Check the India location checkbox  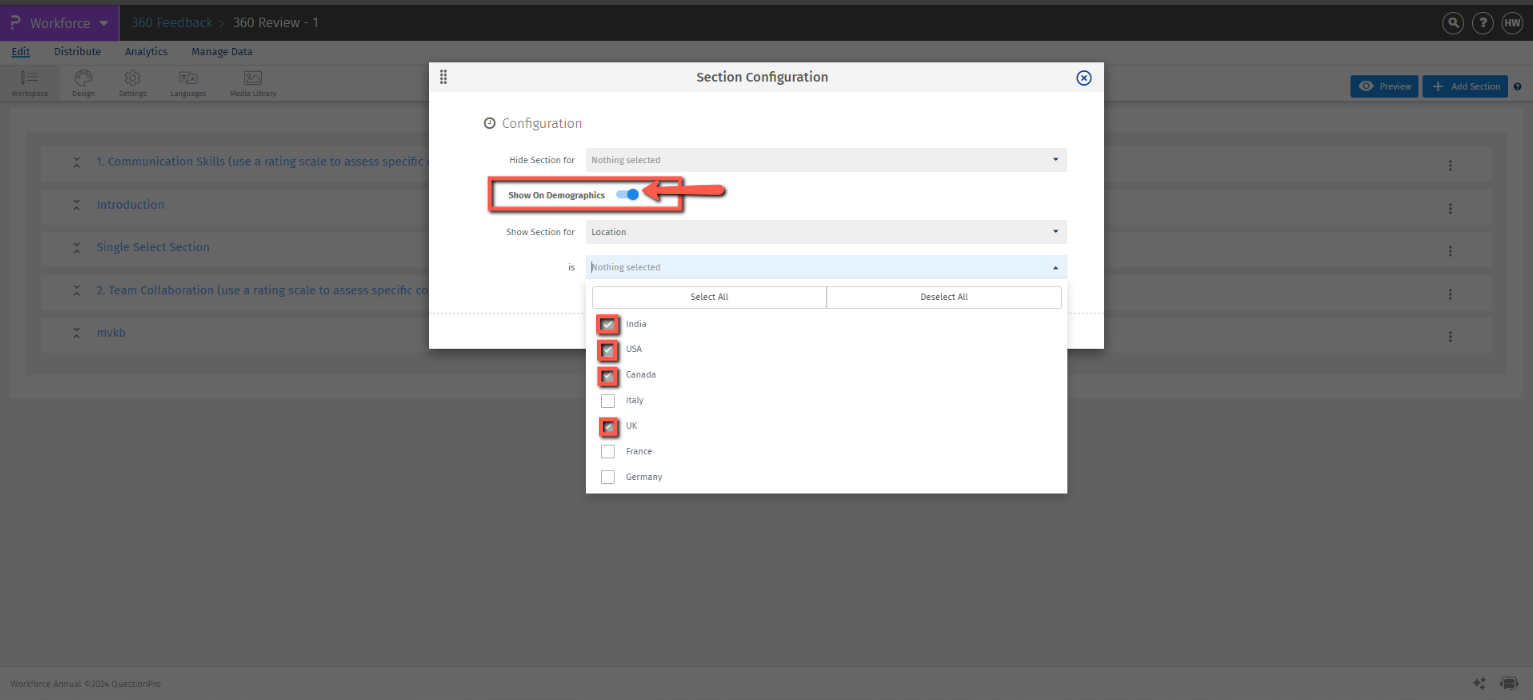point(608,324)
